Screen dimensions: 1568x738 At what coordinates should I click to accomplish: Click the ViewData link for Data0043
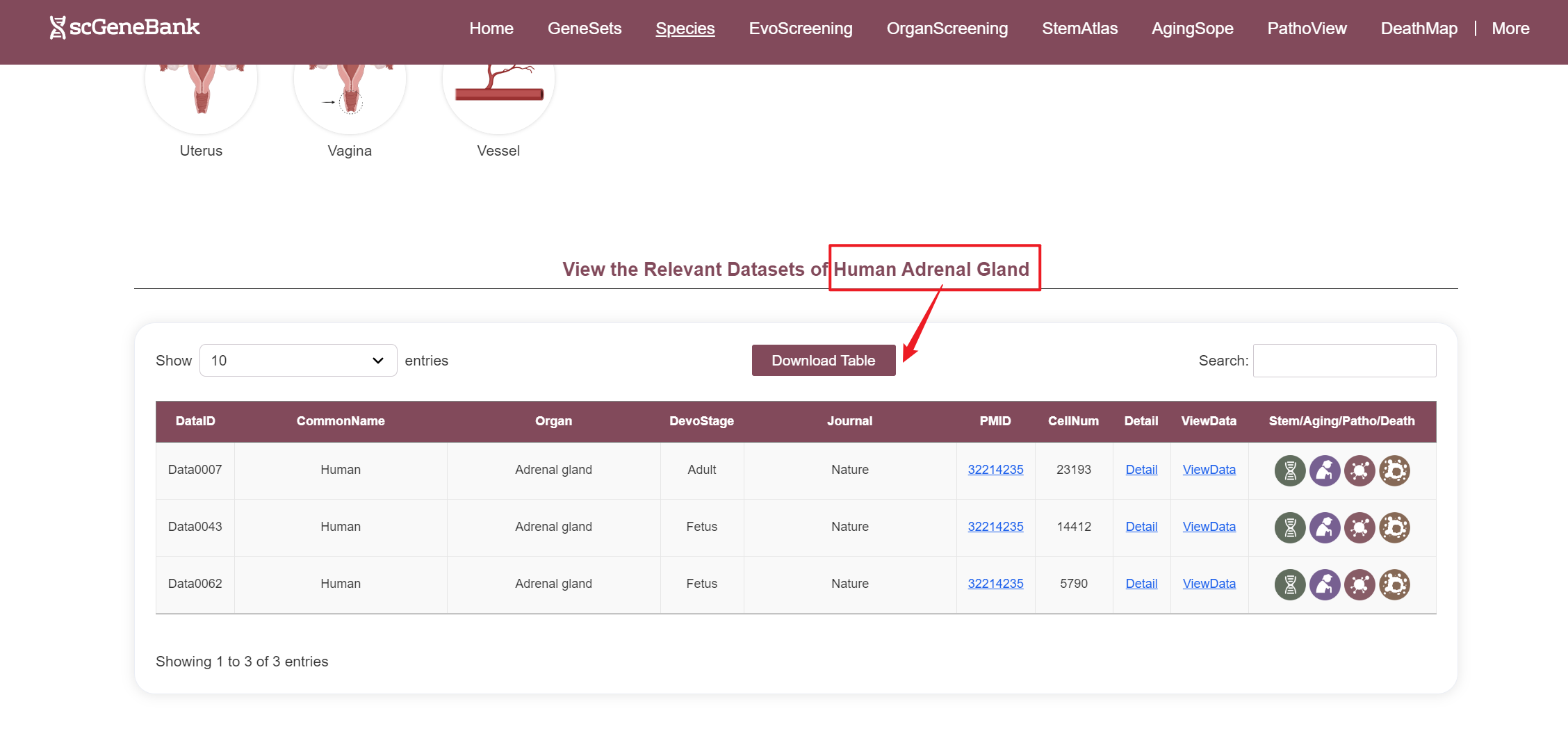(1209, 527)
